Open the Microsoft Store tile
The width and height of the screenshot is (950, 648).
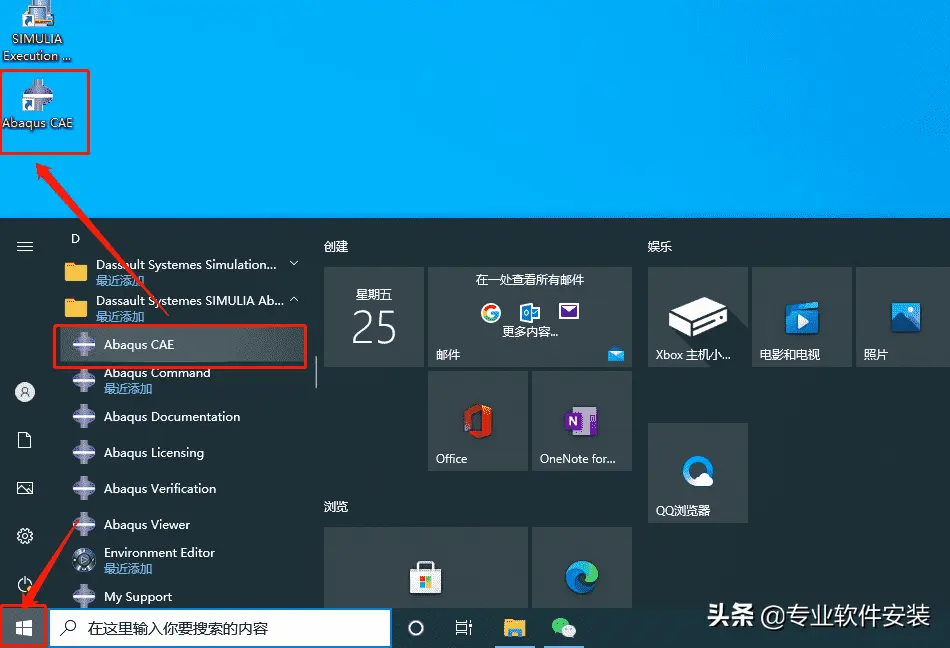(x=426, y=567)
